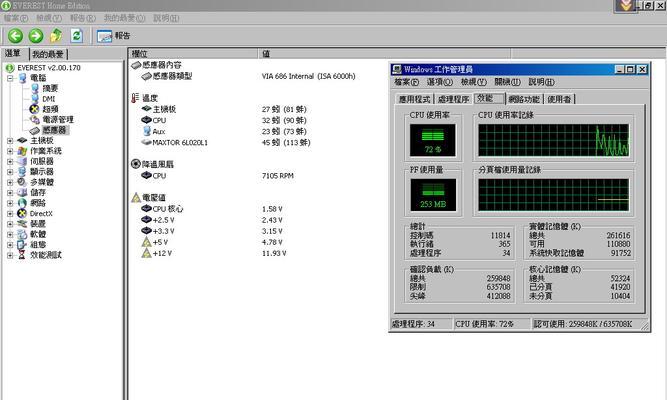Viewport: 667px width, 400px height.
Task: Click the 主機板 motherboard tree icon
Action: coord(22,140)
